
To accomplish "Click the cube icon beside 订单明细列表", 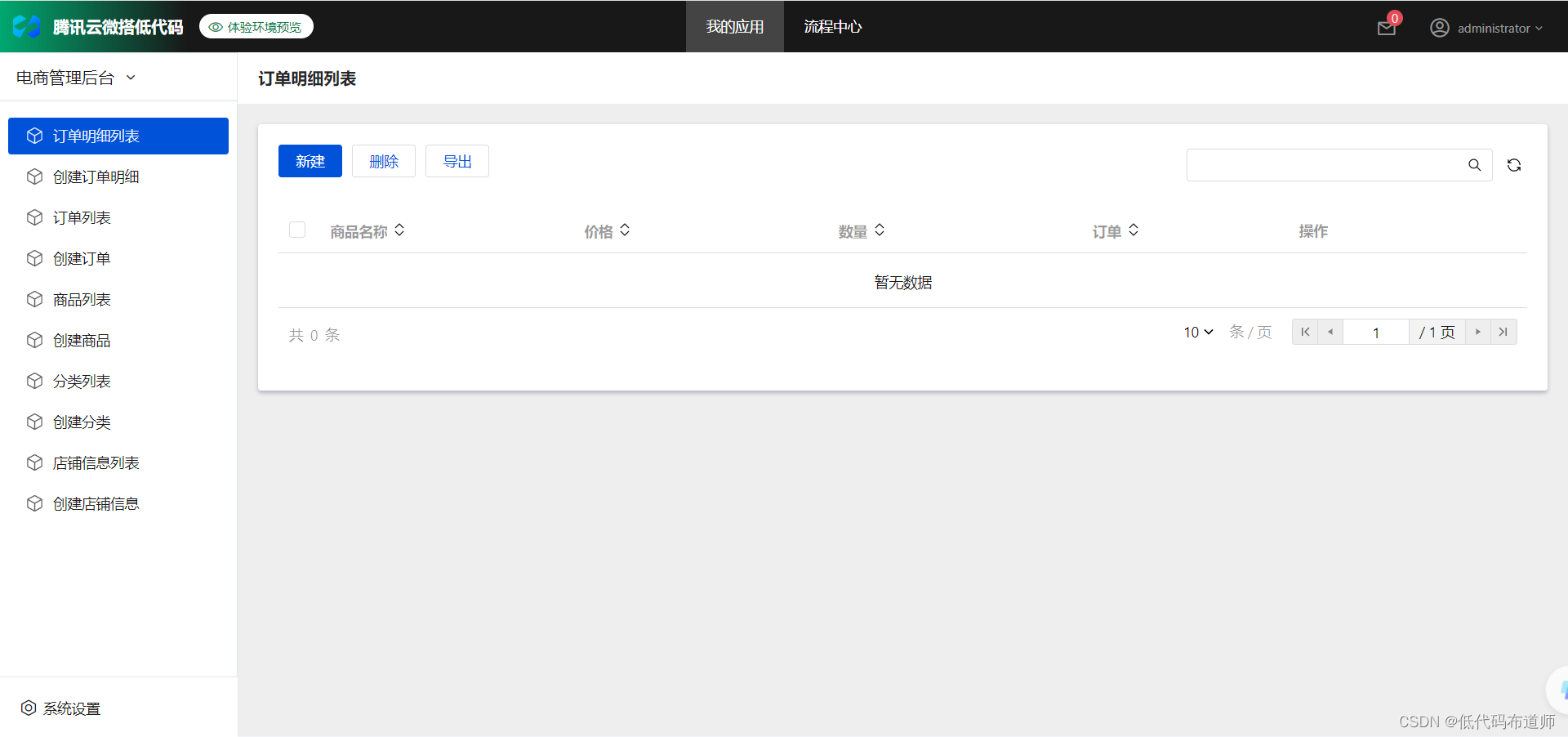I will pos(34,136).
